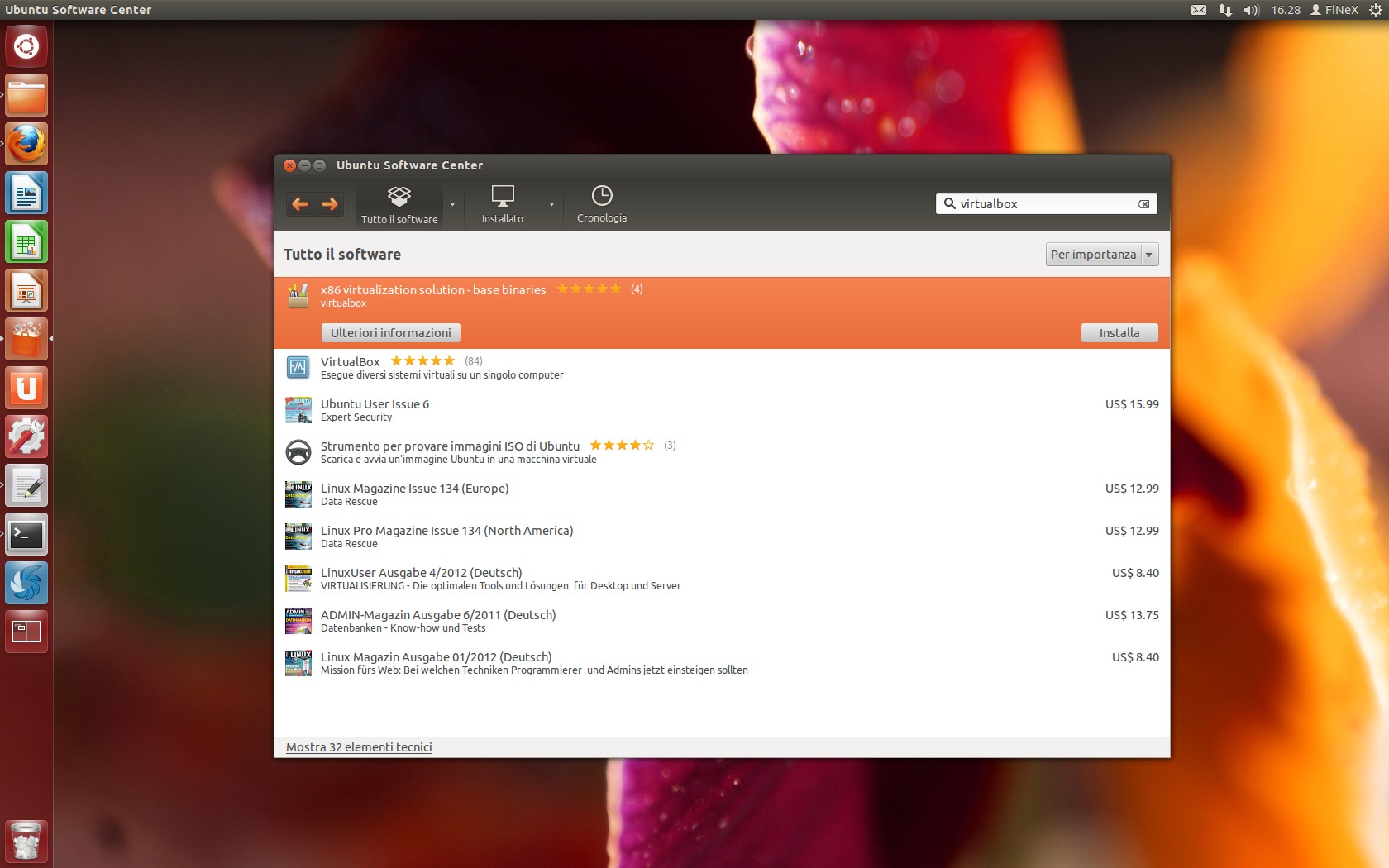Open Ubuntu One from launcher
This screenshot has height=868, width=1389.
pos(26,388)
